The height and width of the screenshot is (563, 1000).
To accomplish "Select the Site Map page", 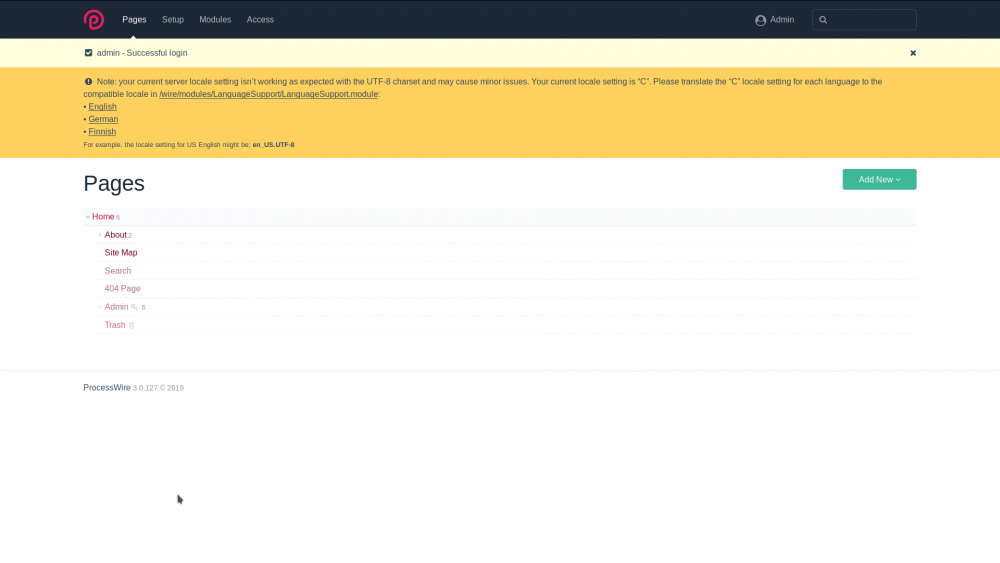I will [x=121, y=252].
